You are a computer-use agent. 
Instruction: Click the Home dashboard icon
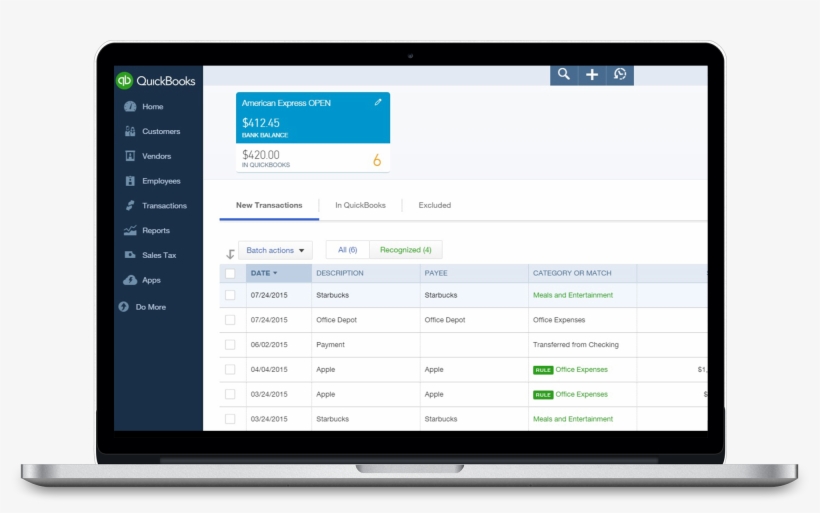point(130,107)
